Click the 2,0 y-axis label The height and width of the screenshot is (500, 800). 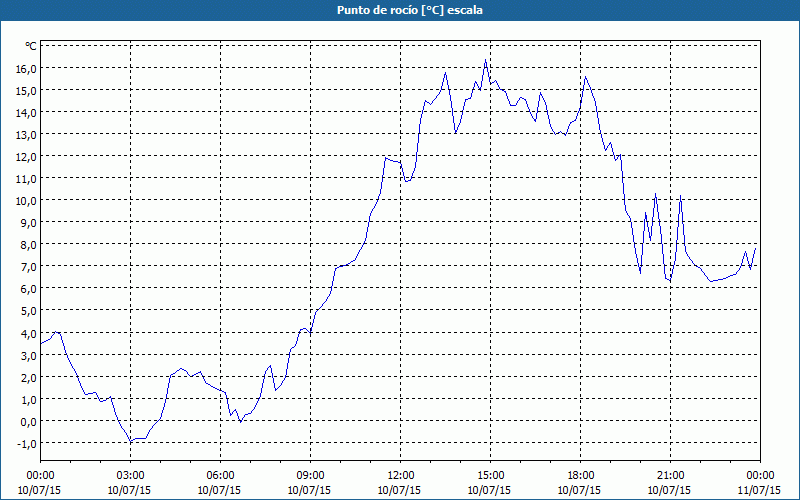(x=29, y=377)
